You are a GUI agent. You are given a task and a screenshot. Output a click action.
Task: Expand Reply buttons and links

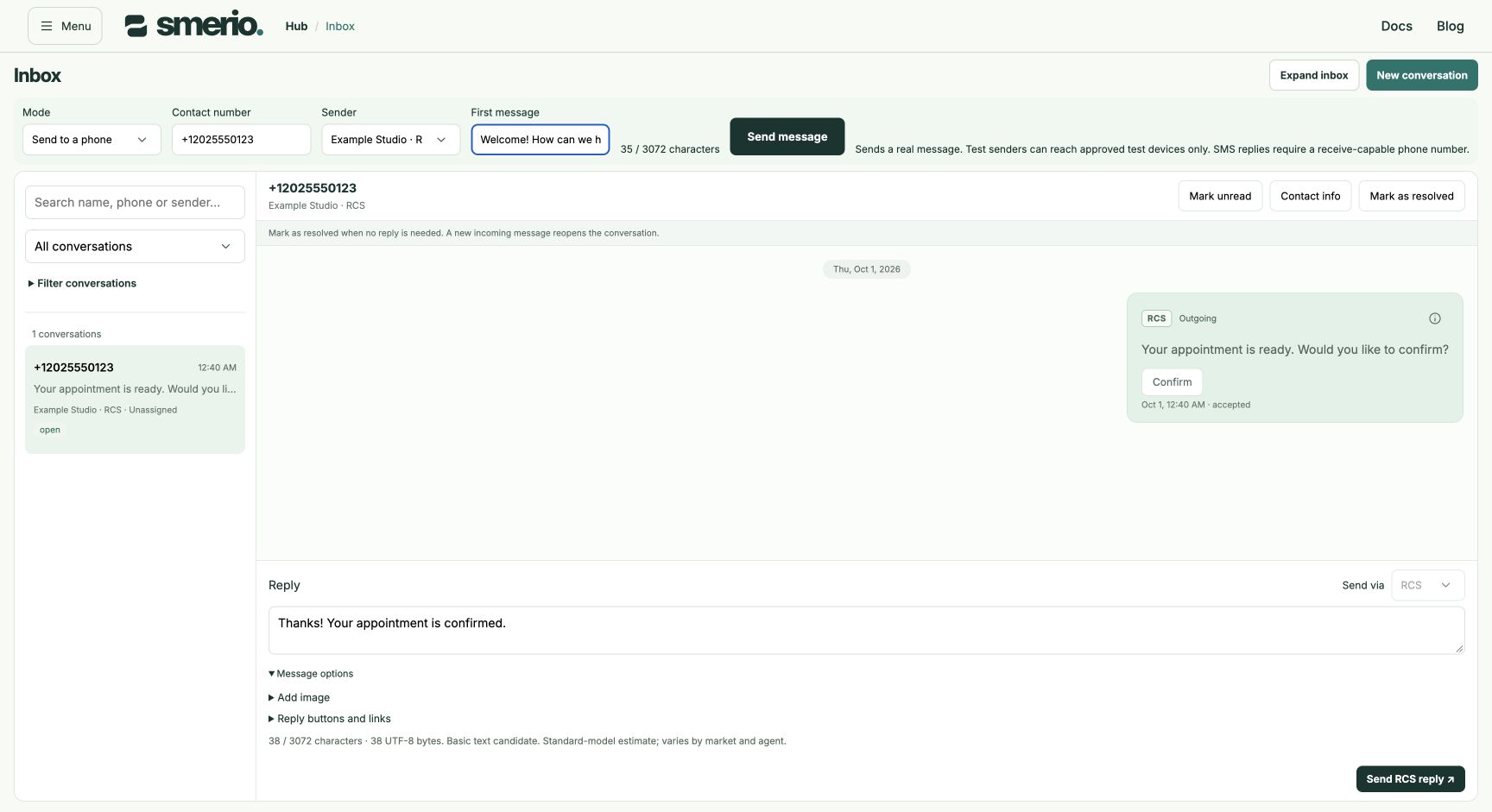[x=330, y=719]
